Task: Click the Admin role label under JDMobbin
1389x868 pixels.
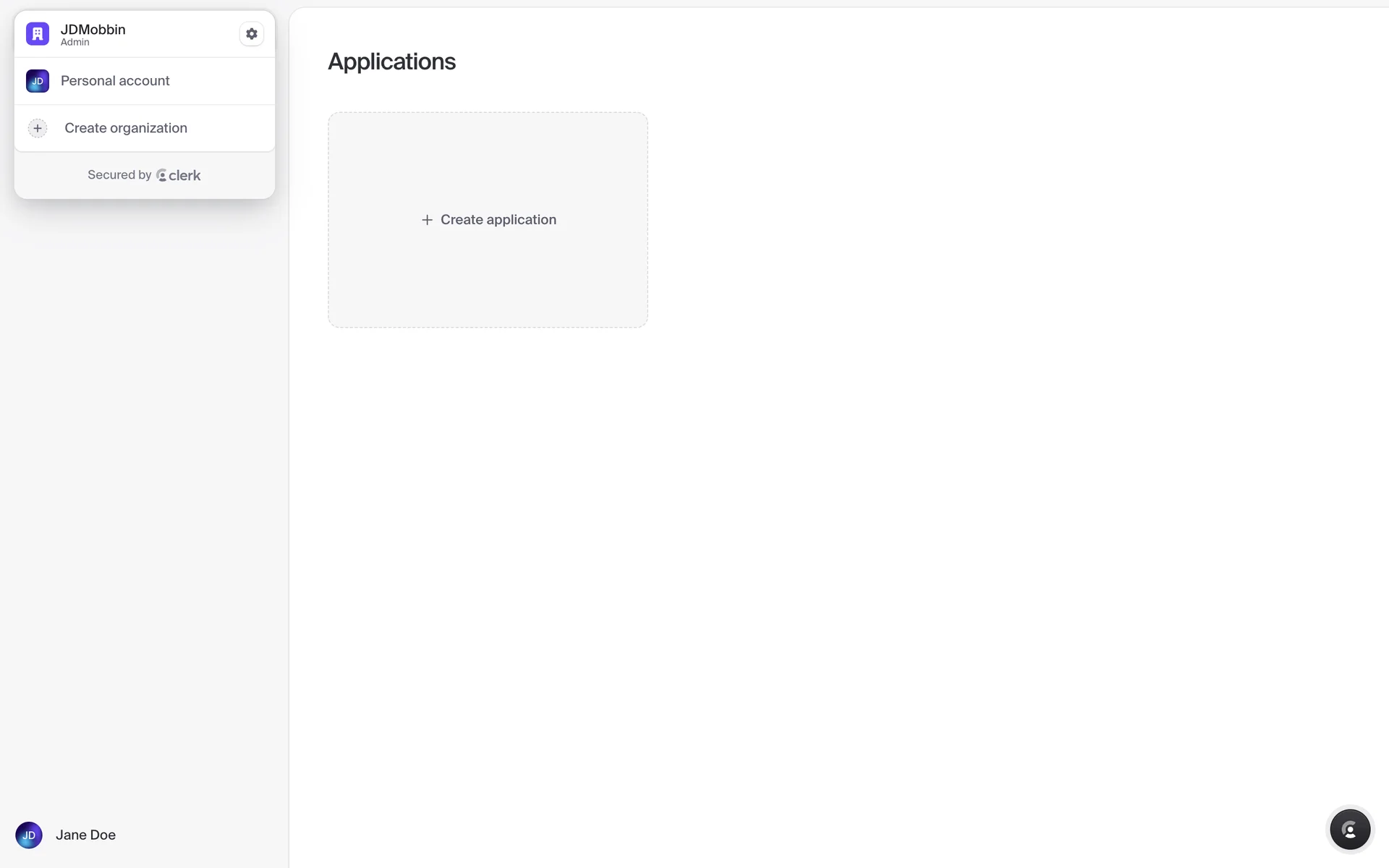Action: coord(75,43)
